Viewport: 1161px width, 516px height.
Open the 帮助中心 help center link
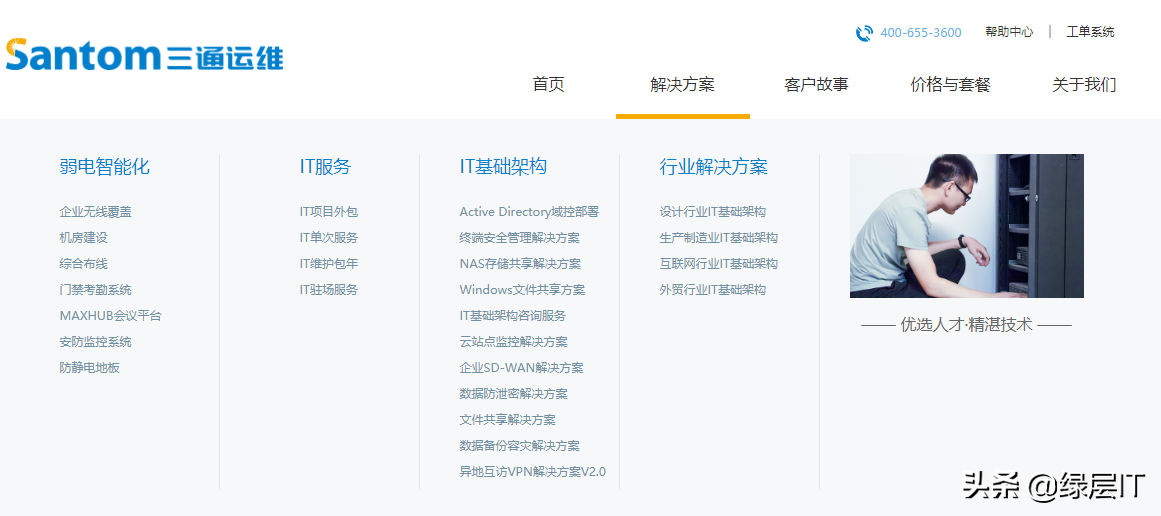click(1009, 32)
